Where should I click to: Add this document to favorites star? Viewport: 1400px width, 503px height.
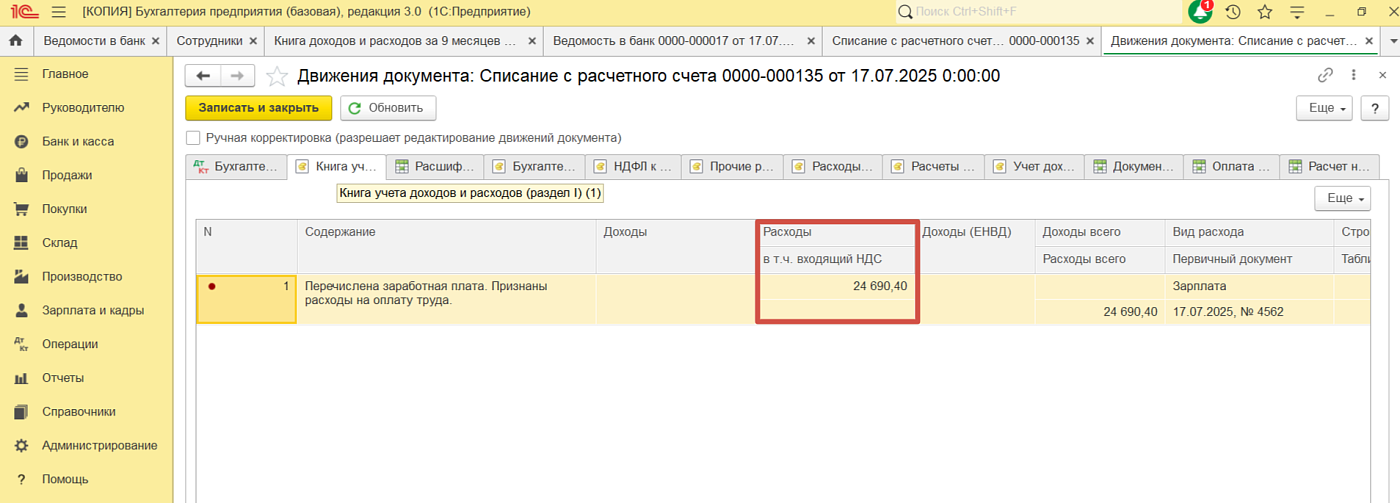(x=278, y=76)
